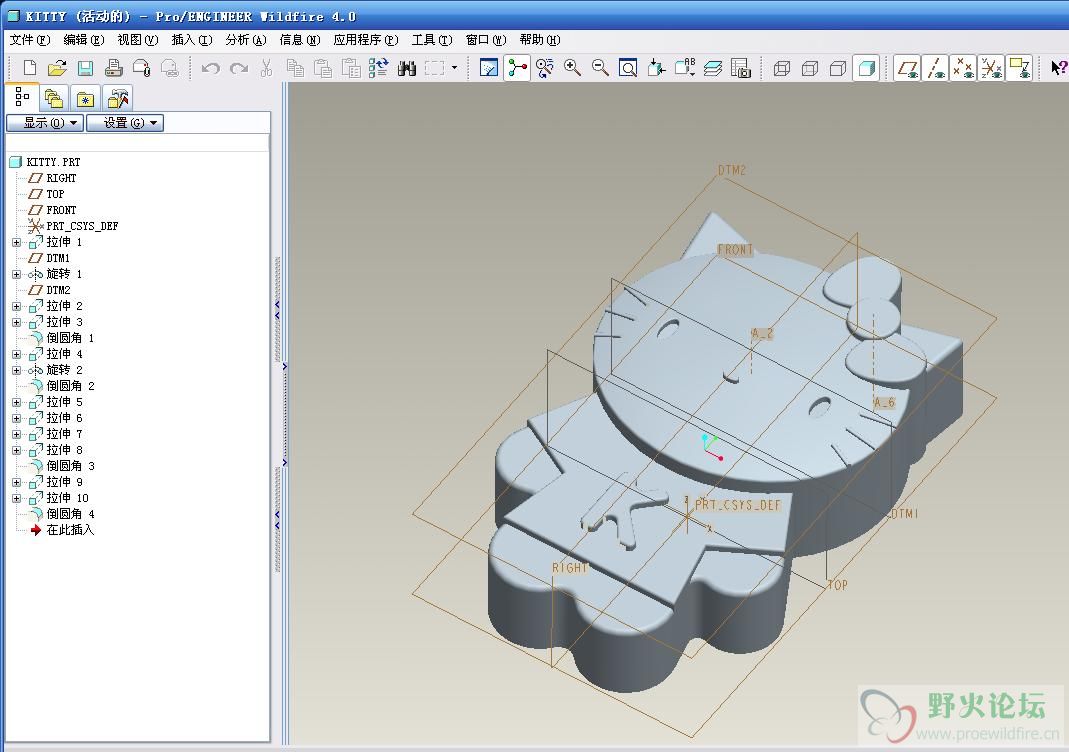Select 倒圆角 1 feature in tree
Screen dimensions: 1069x752
(61, 338)
